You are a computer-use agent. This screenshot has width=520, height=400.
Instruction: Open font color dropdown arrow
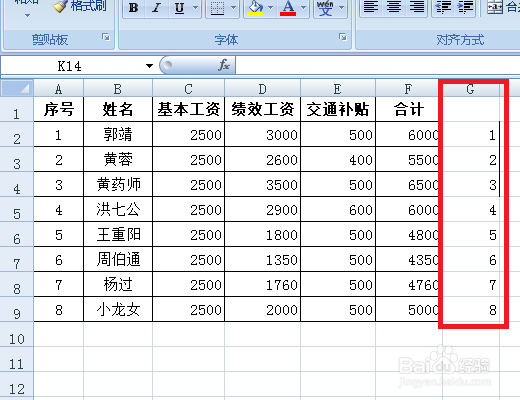pyautogui.click(x=303, y=8)
